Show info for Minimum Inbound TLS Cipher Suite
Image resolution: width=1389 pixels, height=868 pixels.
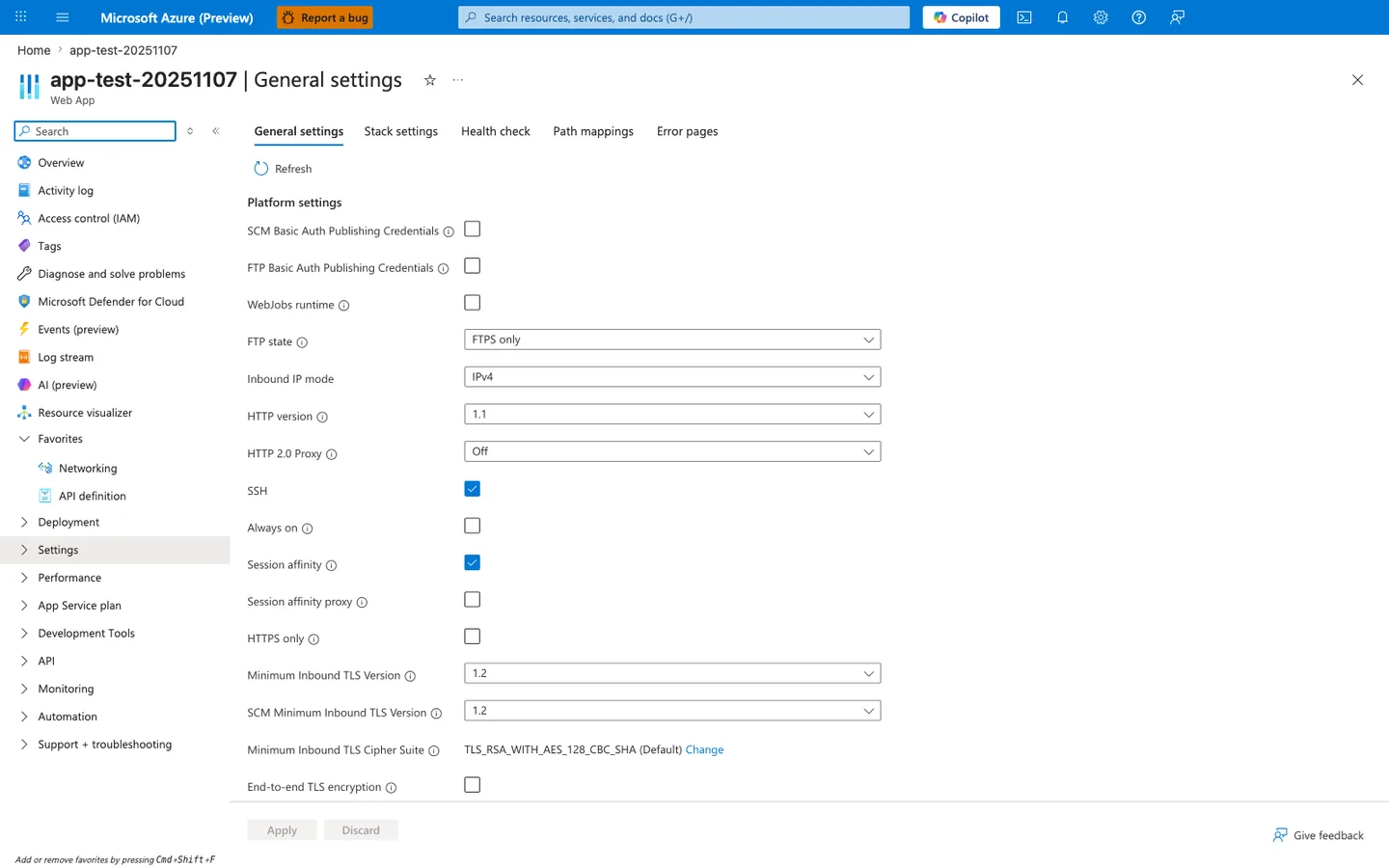coord(434,751)
